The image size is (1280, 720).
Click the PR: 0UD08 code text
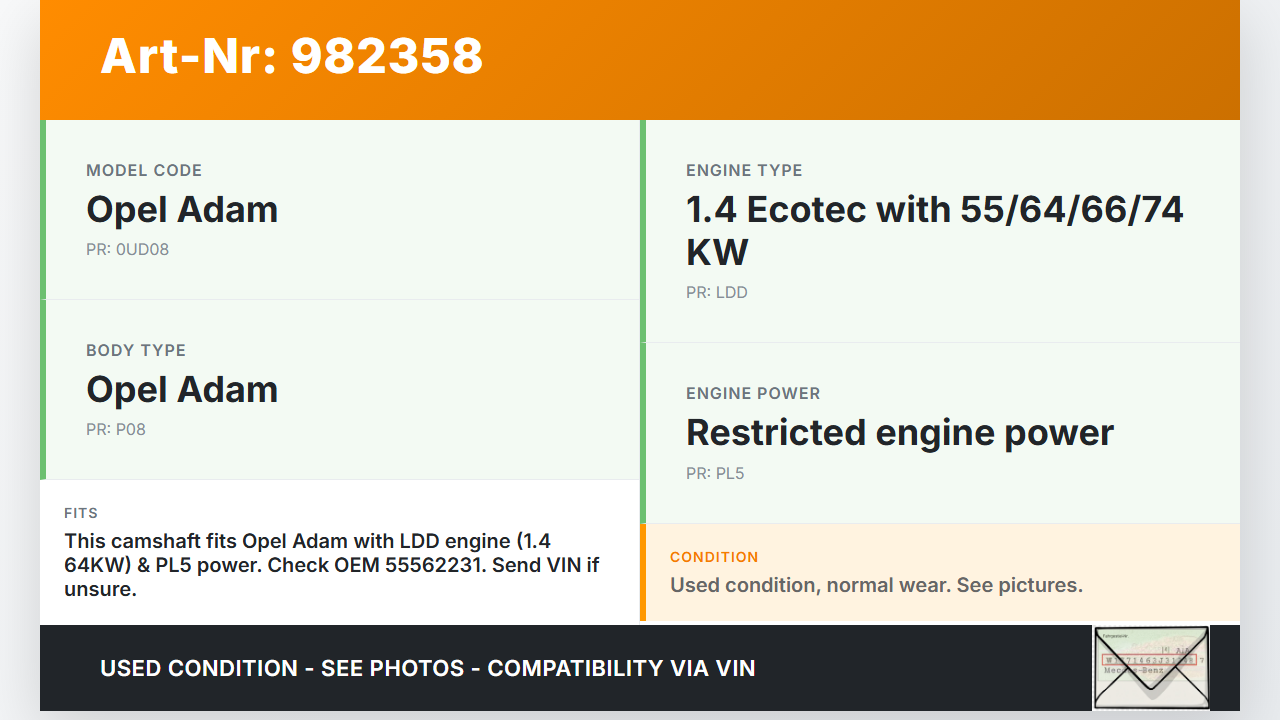click(x=128, y=250)
